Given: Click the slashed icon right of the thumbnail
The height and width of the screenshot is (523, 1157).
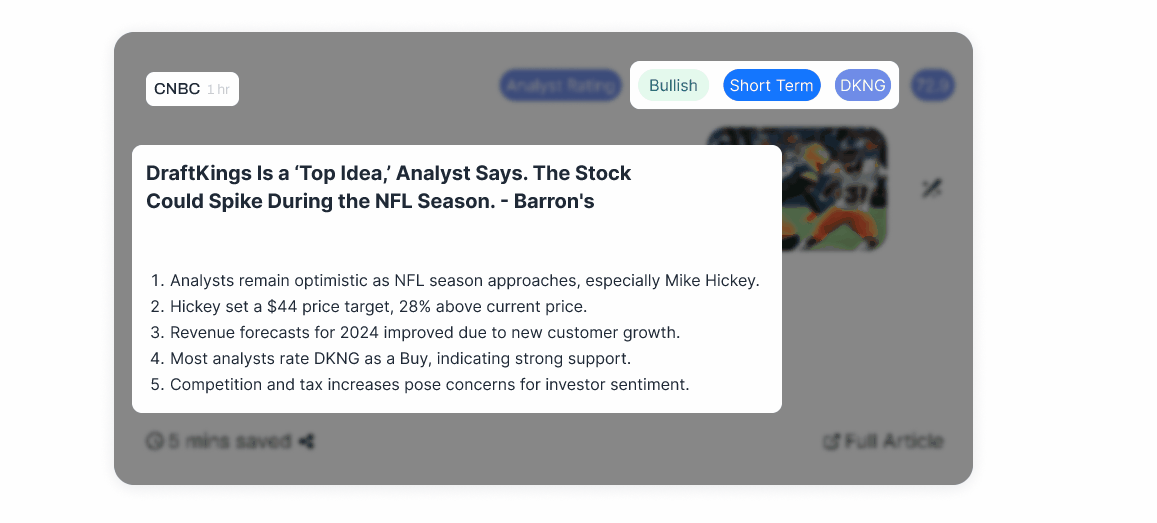Looking at the screenshot, I should [932, 189].
